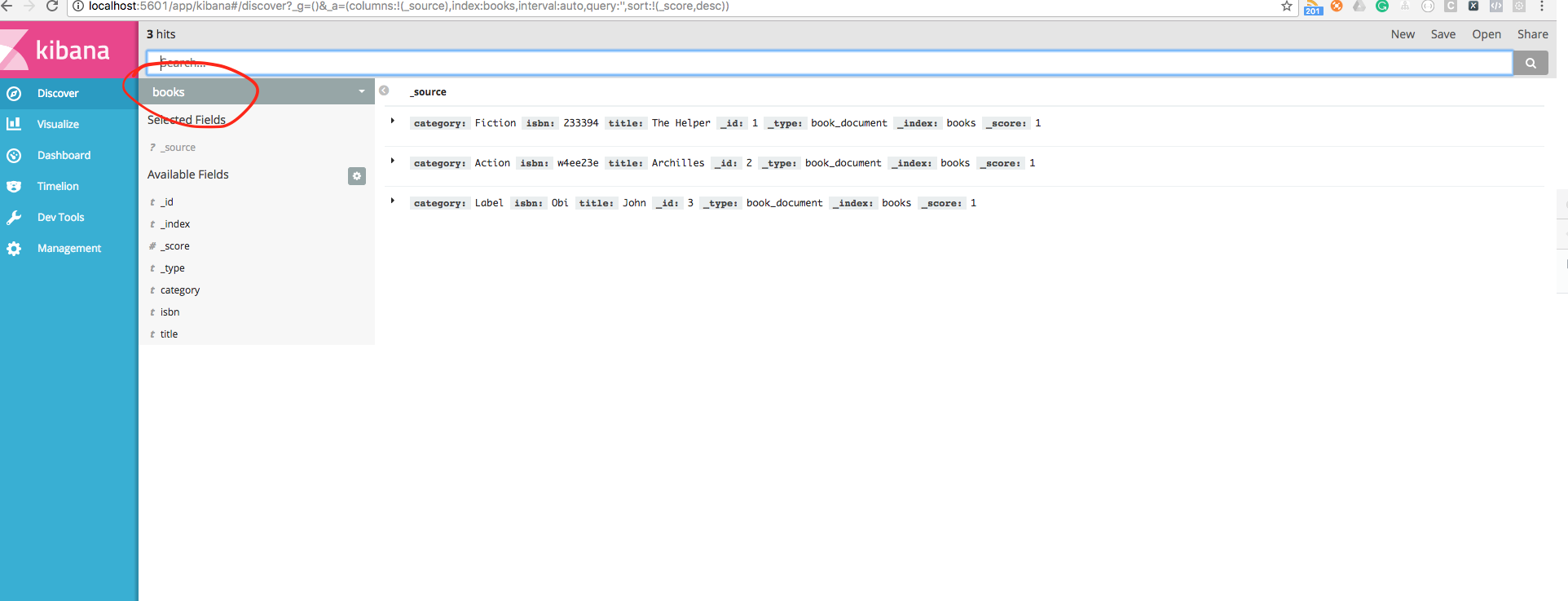Select Visualize in the side navigation
Screen dimensions: 1568x601
69,124
